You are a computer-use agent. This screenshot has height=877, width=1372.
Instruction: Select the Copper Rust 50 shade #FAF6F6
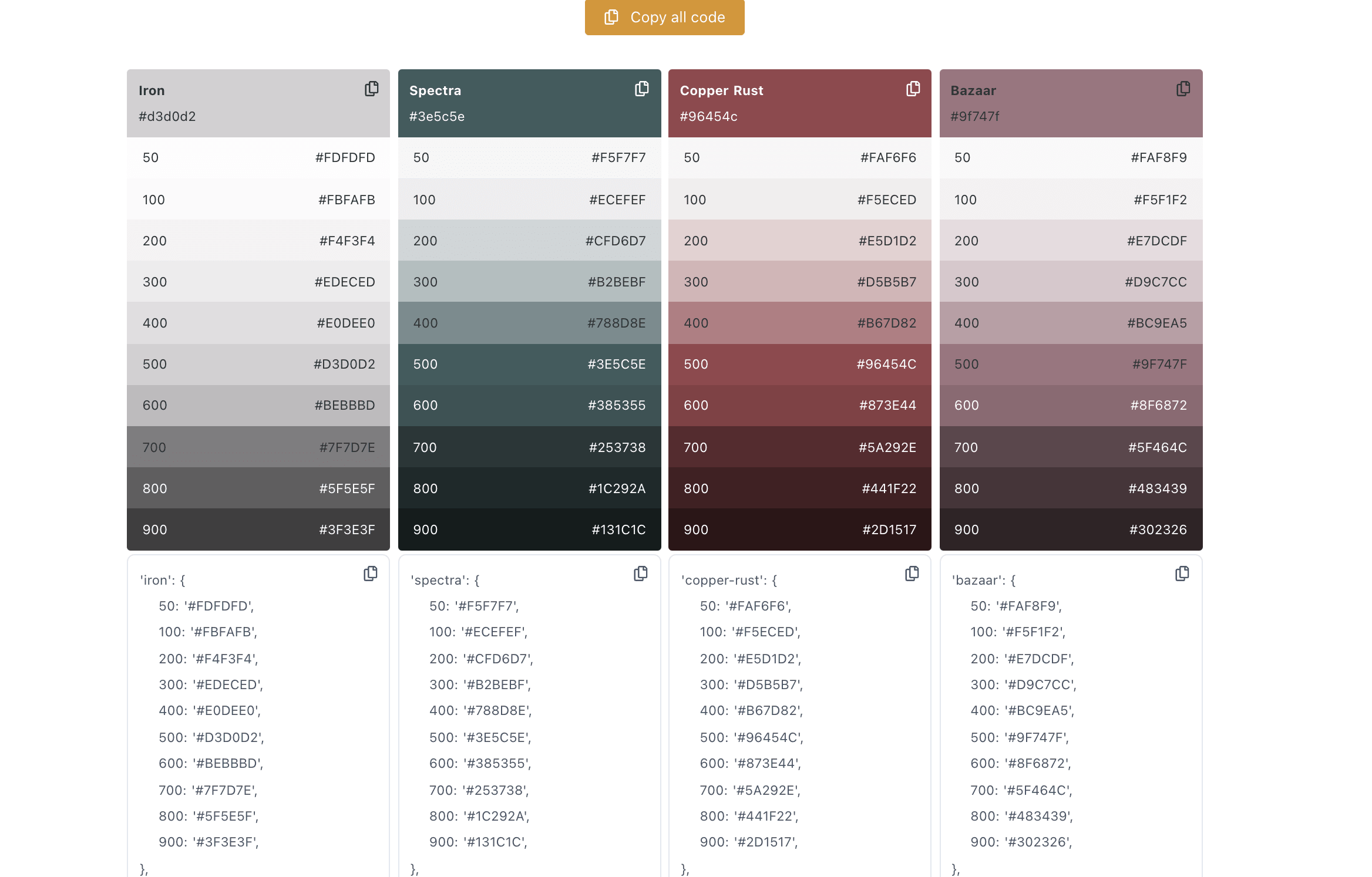[x=799, y=157]
